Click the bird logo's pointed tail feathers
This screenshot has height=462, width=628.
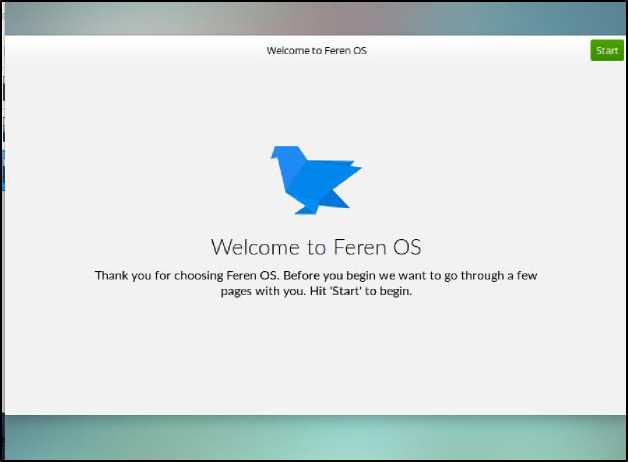tap(350, 167)
